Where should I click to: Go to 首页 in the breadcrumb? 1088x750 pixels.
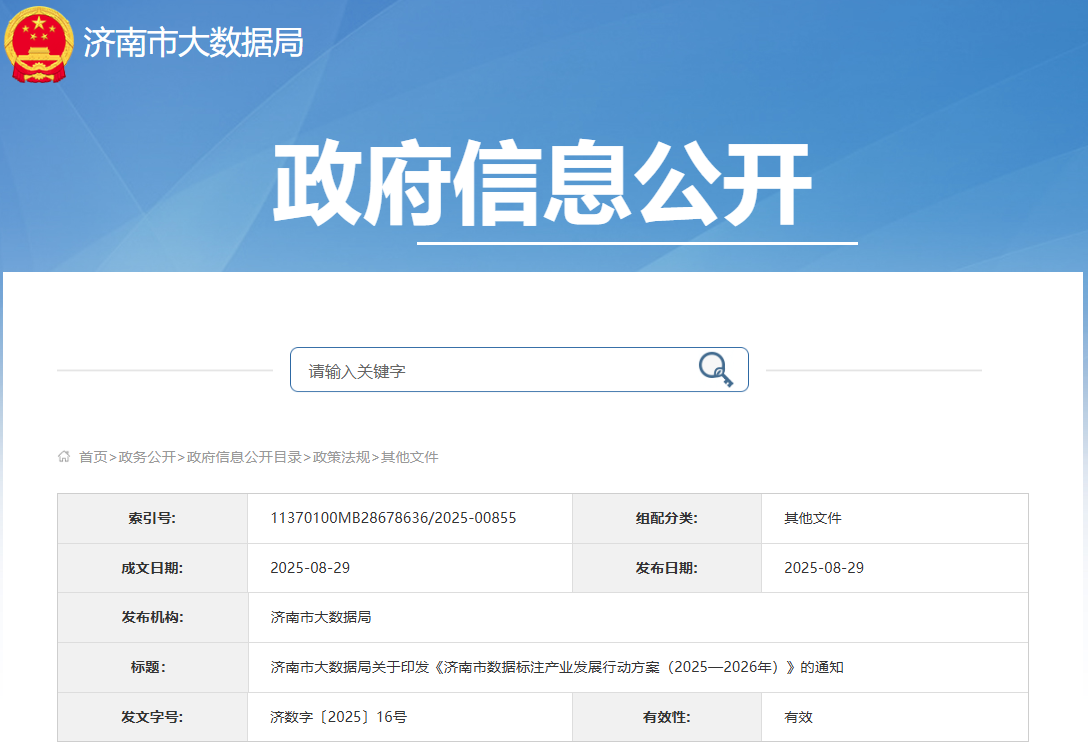(93, 457)
